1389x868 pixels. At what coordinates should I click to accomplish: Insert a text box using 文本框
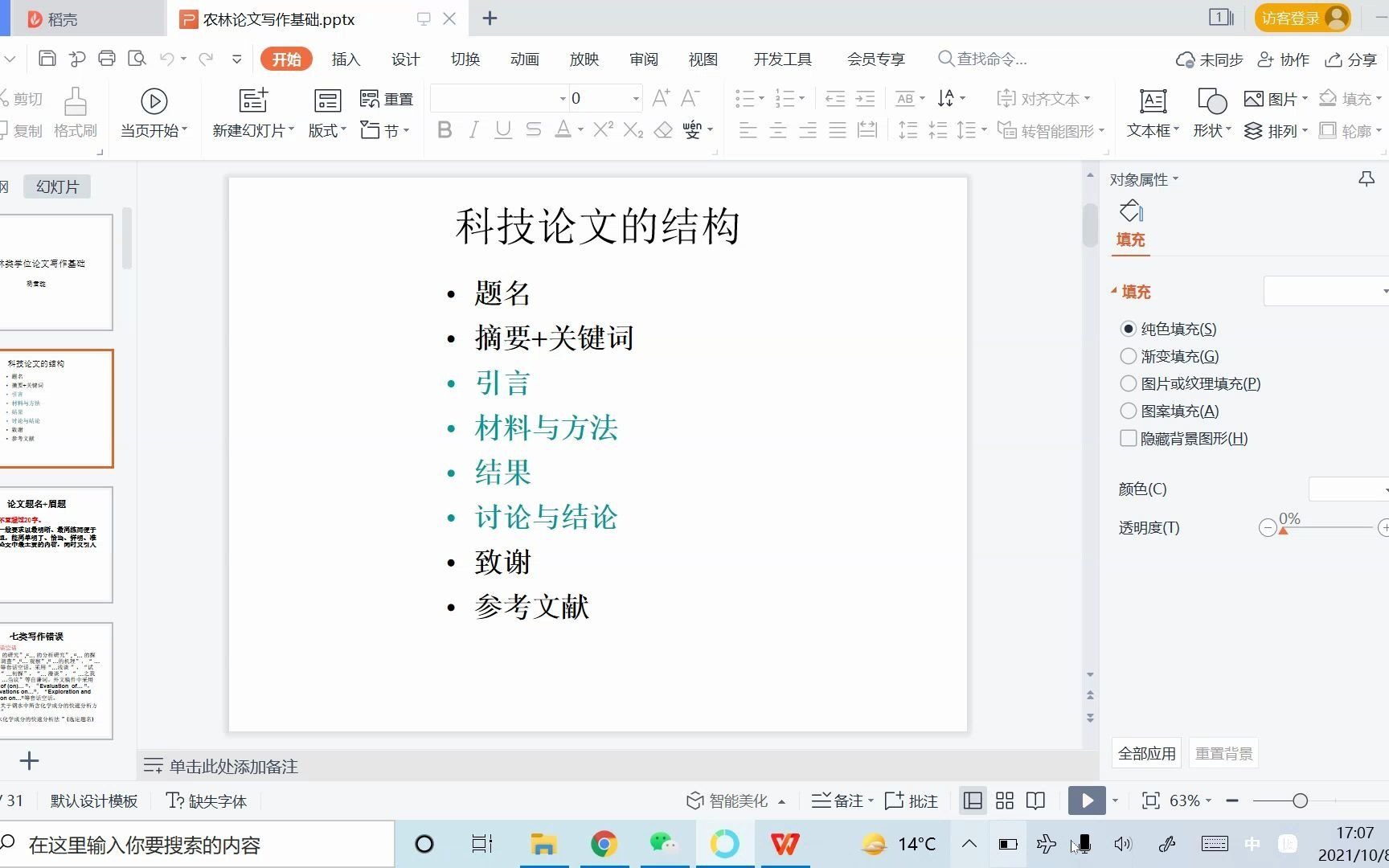pos(1151,113)
